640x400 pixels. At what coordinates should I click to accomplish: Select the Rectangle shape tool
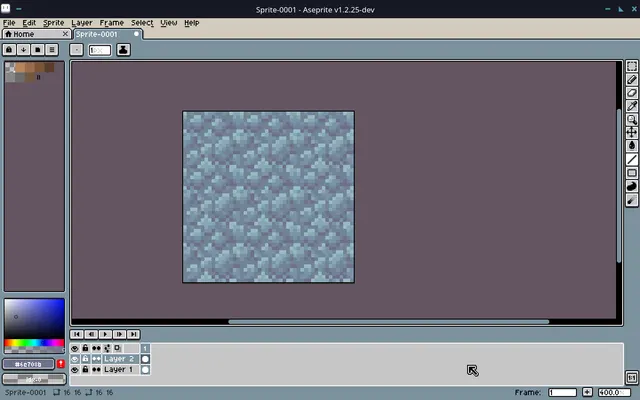632,173
